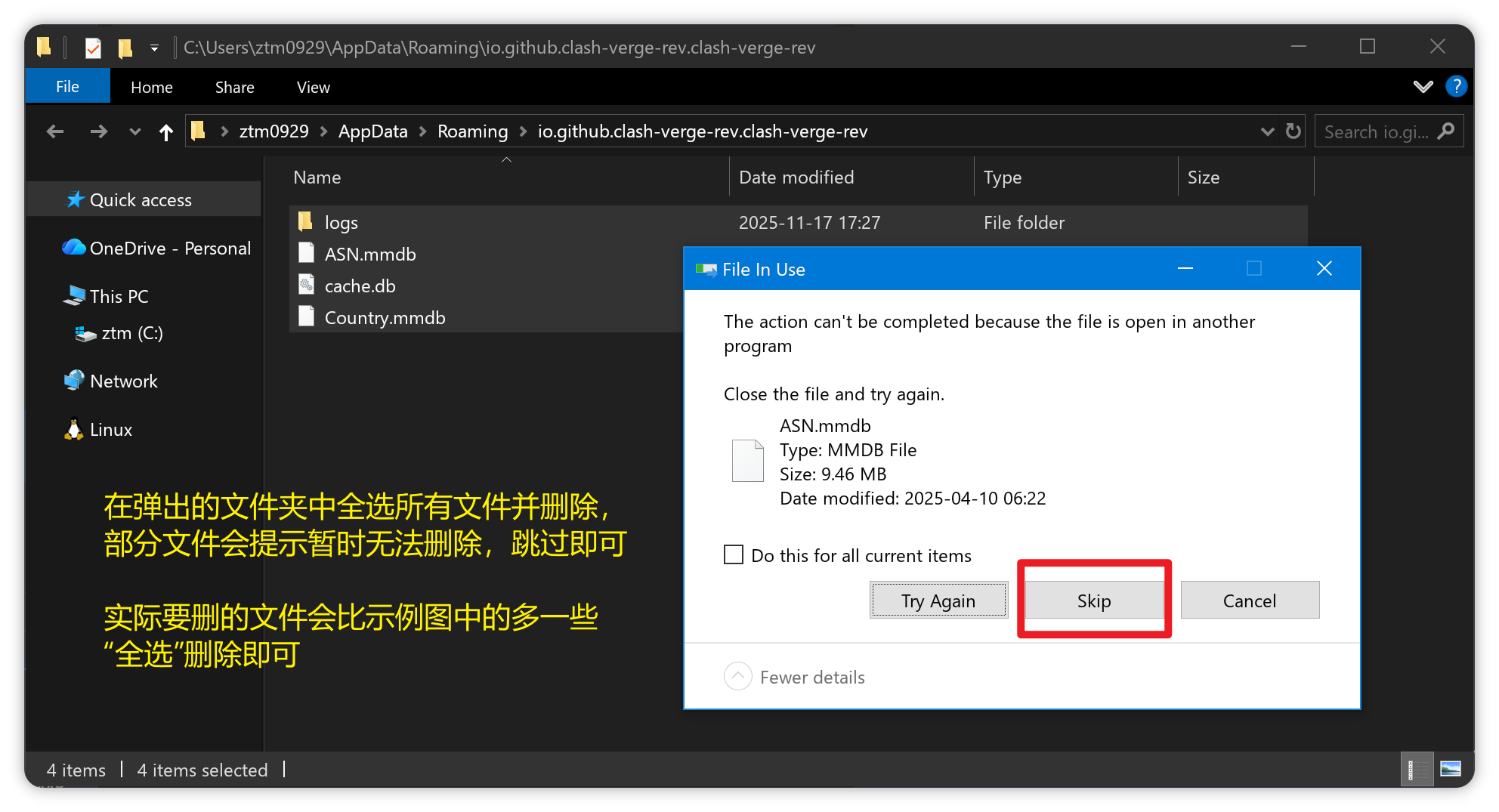Switch to details view in status bar
This screenshot has height=812, width=1499.
pyautogui.click(x=1416, y=769)
